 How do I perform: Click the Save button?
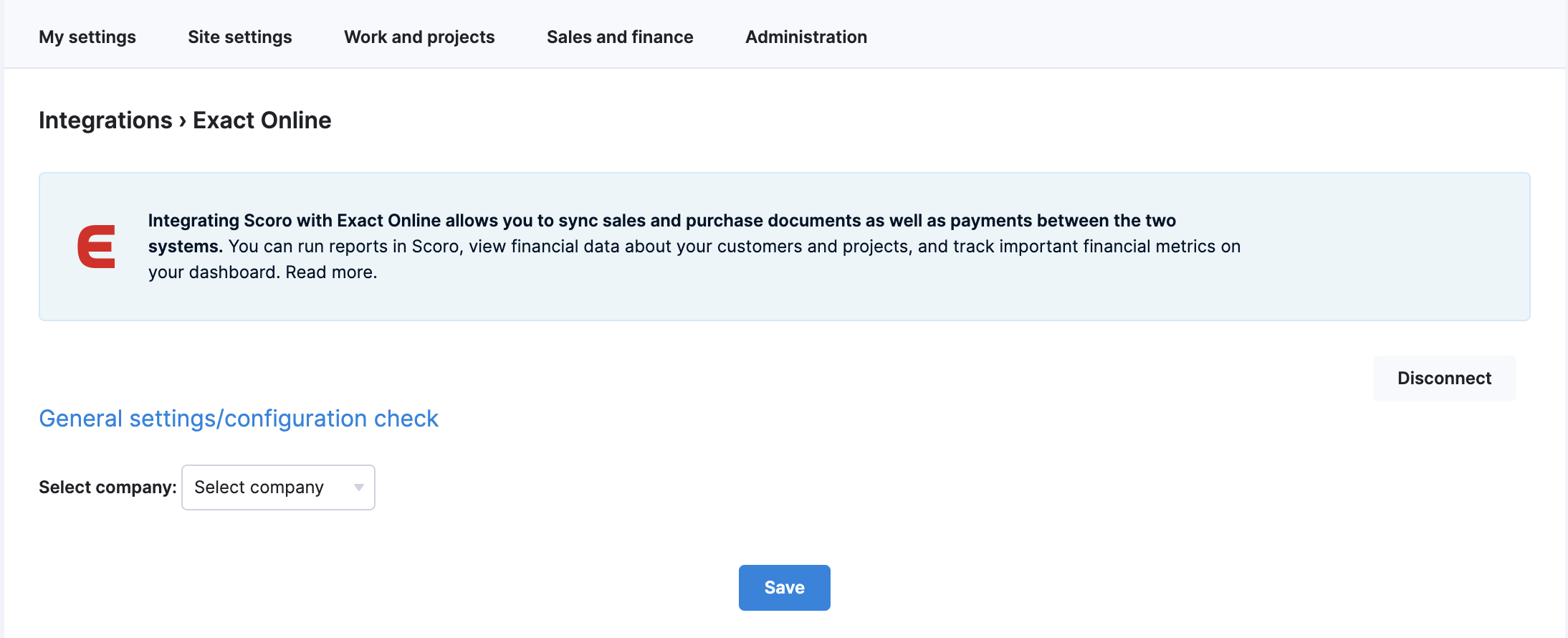click(785, 588)
